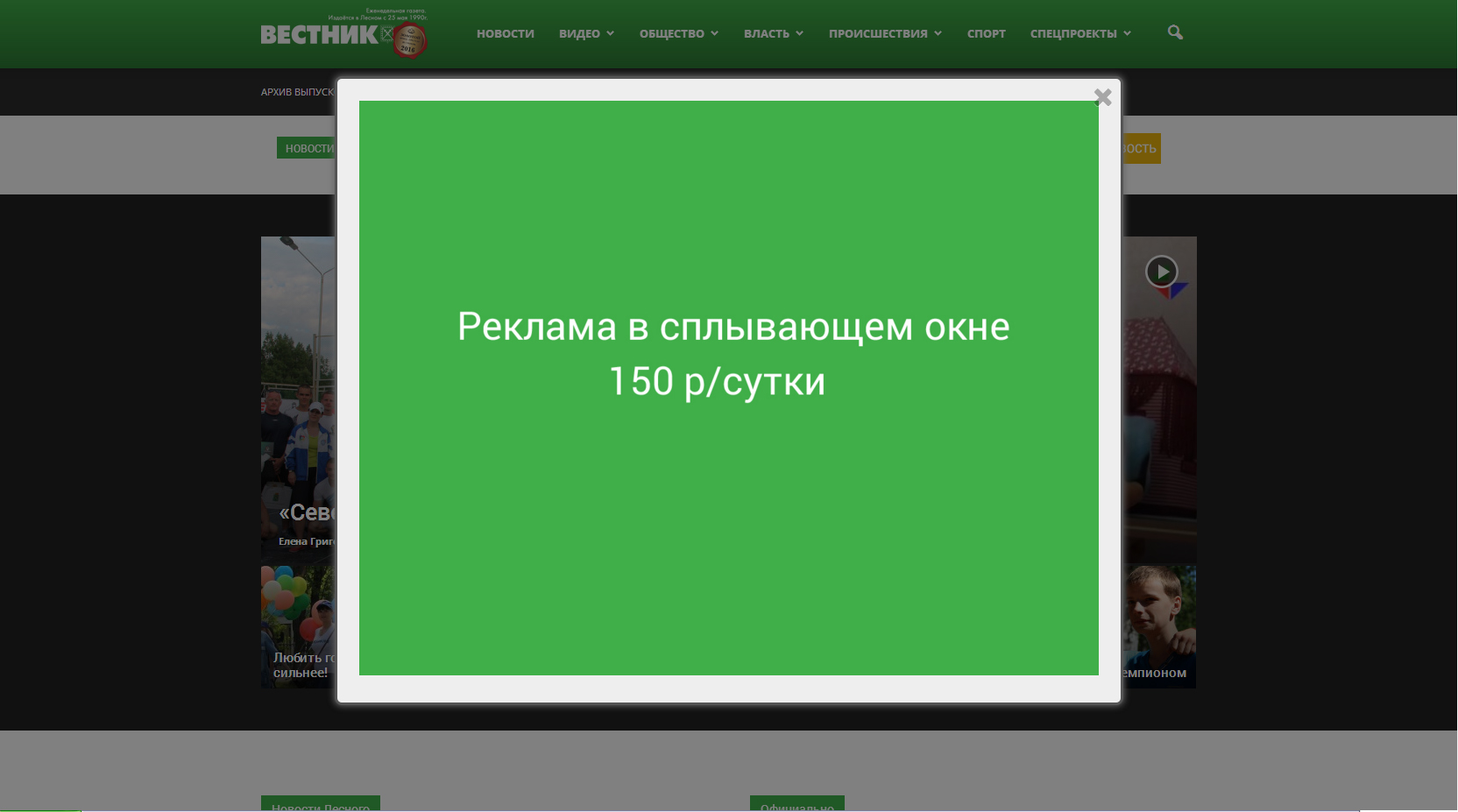This screenshot has width=1458, height=812.
Task: Open the АРХИВ ВЫПУСКОВ link
Action: 297,92
